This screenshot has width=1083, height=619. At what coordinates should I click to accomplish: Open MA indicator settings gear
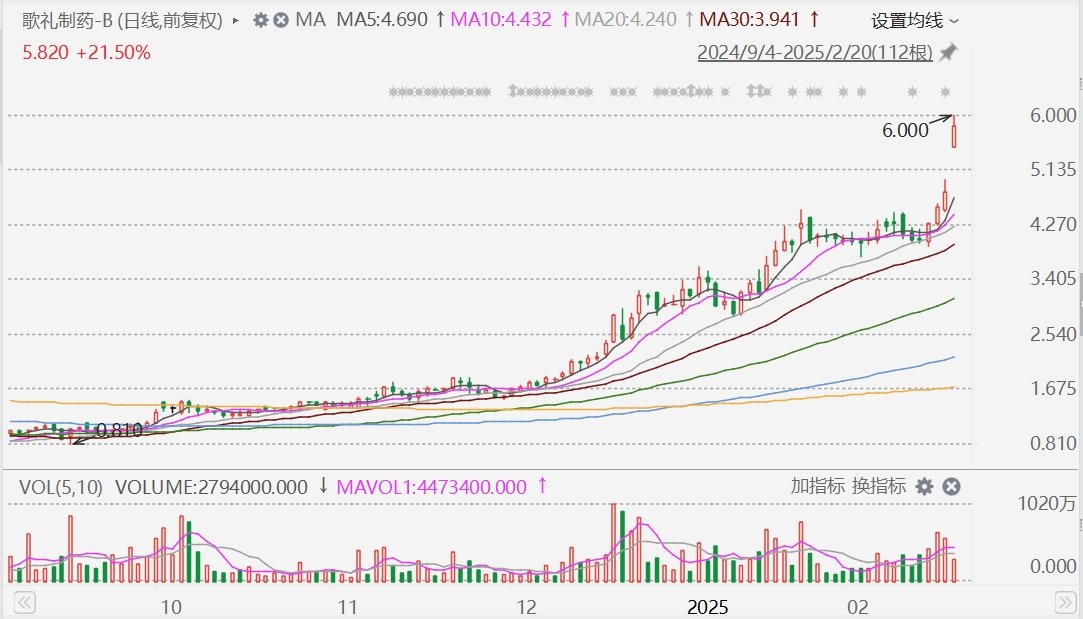coord(260,20)
